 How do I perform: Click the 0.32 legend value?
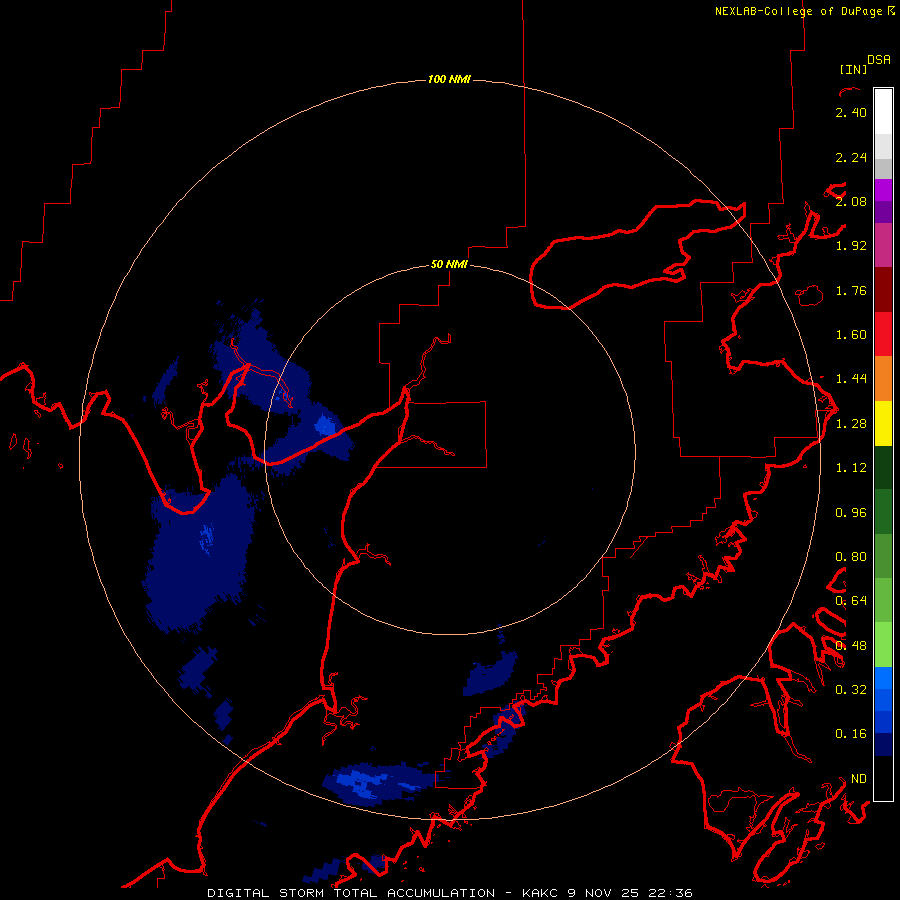(x=851, y=689)
